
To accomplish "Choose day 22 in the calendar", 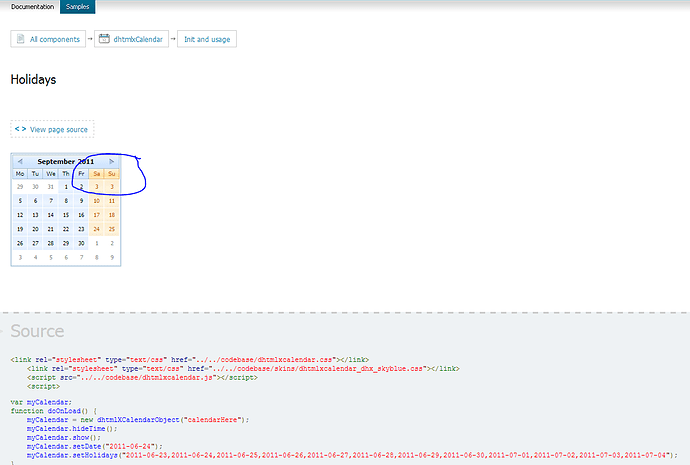I will tap(66, 229).
